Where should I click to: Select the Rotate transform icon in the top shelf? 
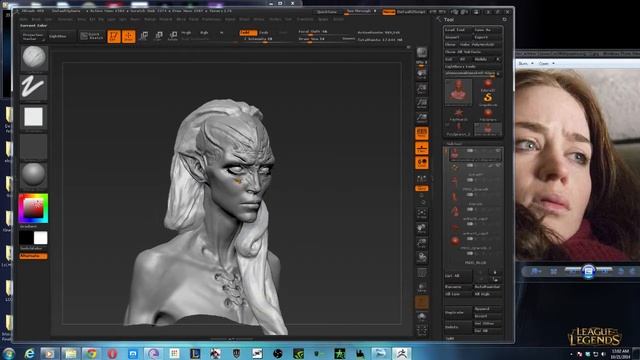tap(173, 36)
